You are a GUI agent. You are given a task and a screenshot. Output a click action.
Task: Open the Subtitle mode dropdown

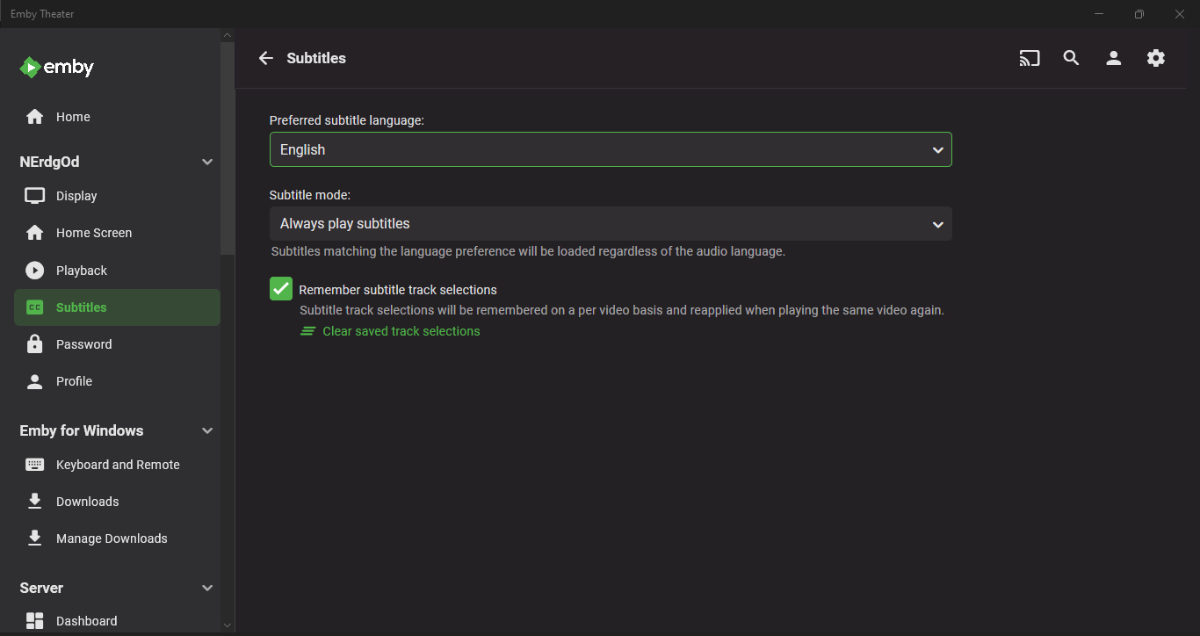610,224
